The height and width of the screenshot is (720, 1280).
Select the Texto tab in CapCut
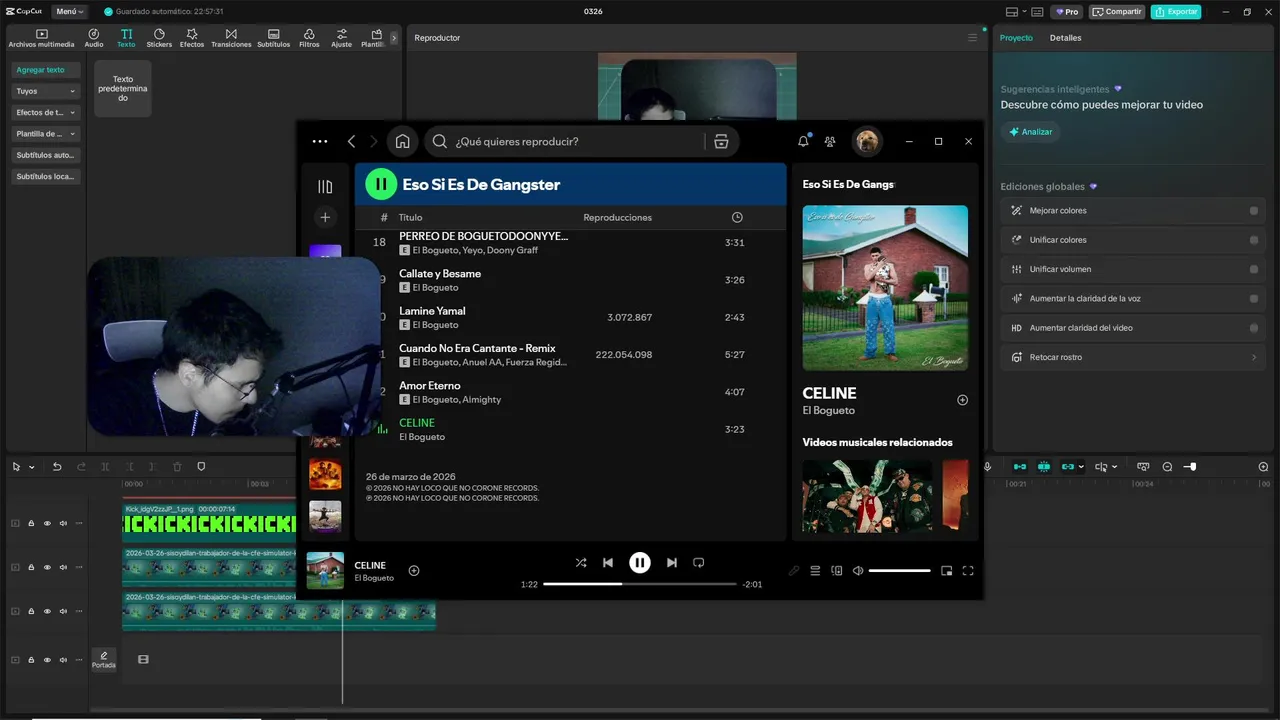click(126, 38)
